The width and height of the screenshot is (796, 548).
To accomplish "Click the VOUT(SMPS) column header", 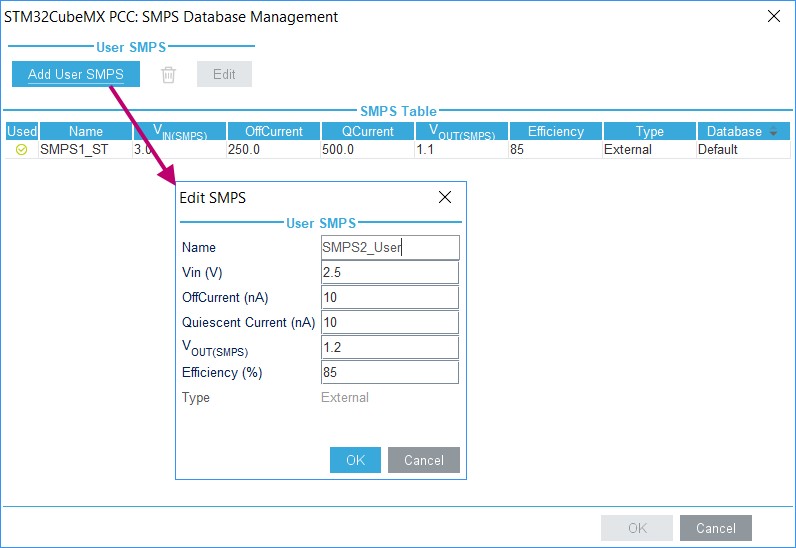I will coord(461,132).
